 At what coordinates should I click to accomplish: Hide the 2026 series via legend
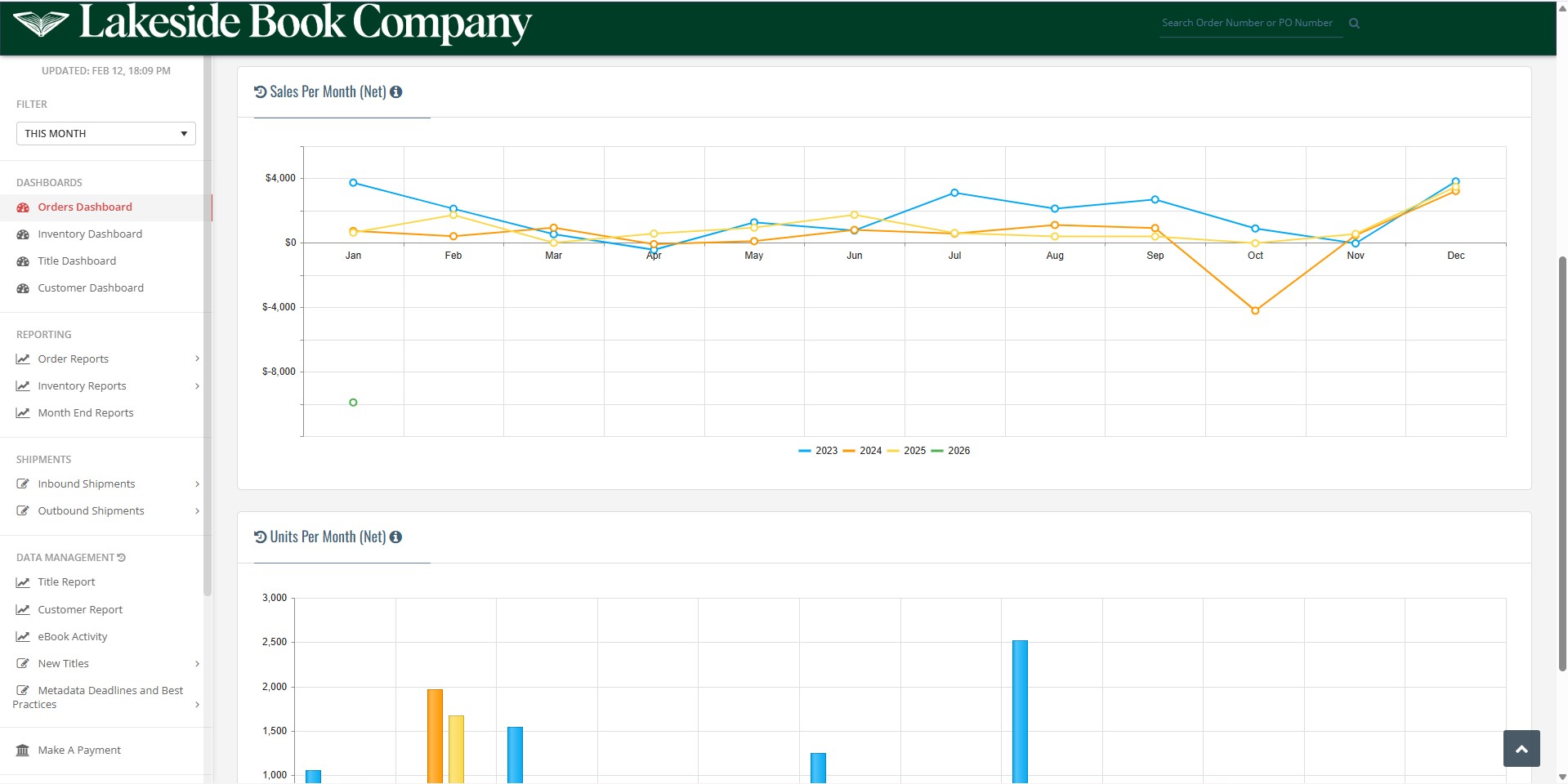pyautogui.click(x=950, y=451)
